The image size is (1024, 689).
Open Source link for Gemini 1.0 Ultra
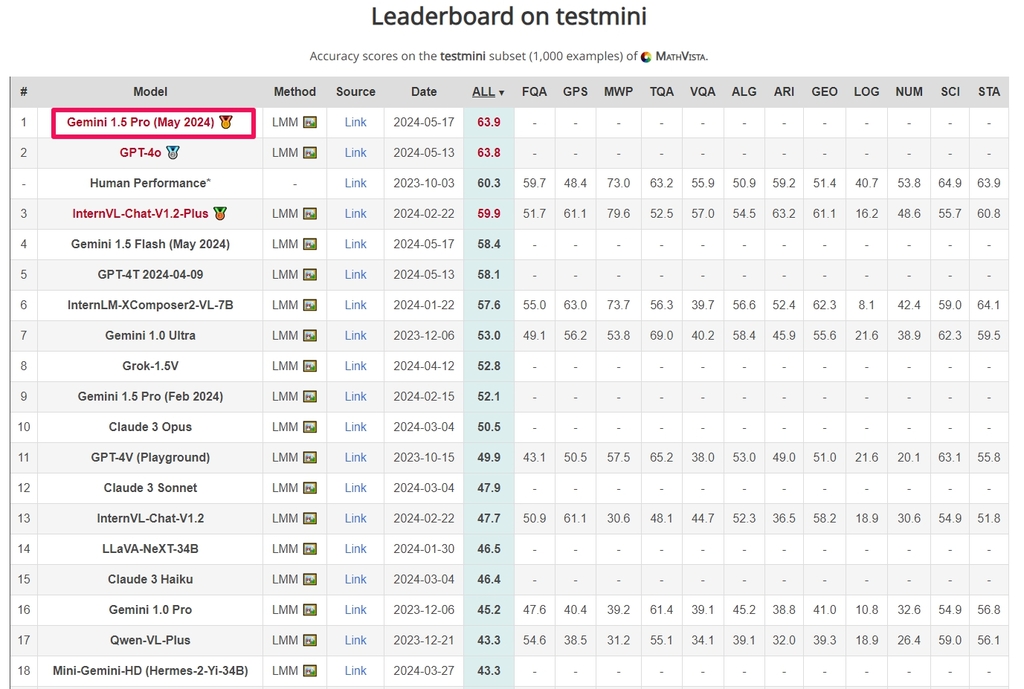[x=355, y=335]
